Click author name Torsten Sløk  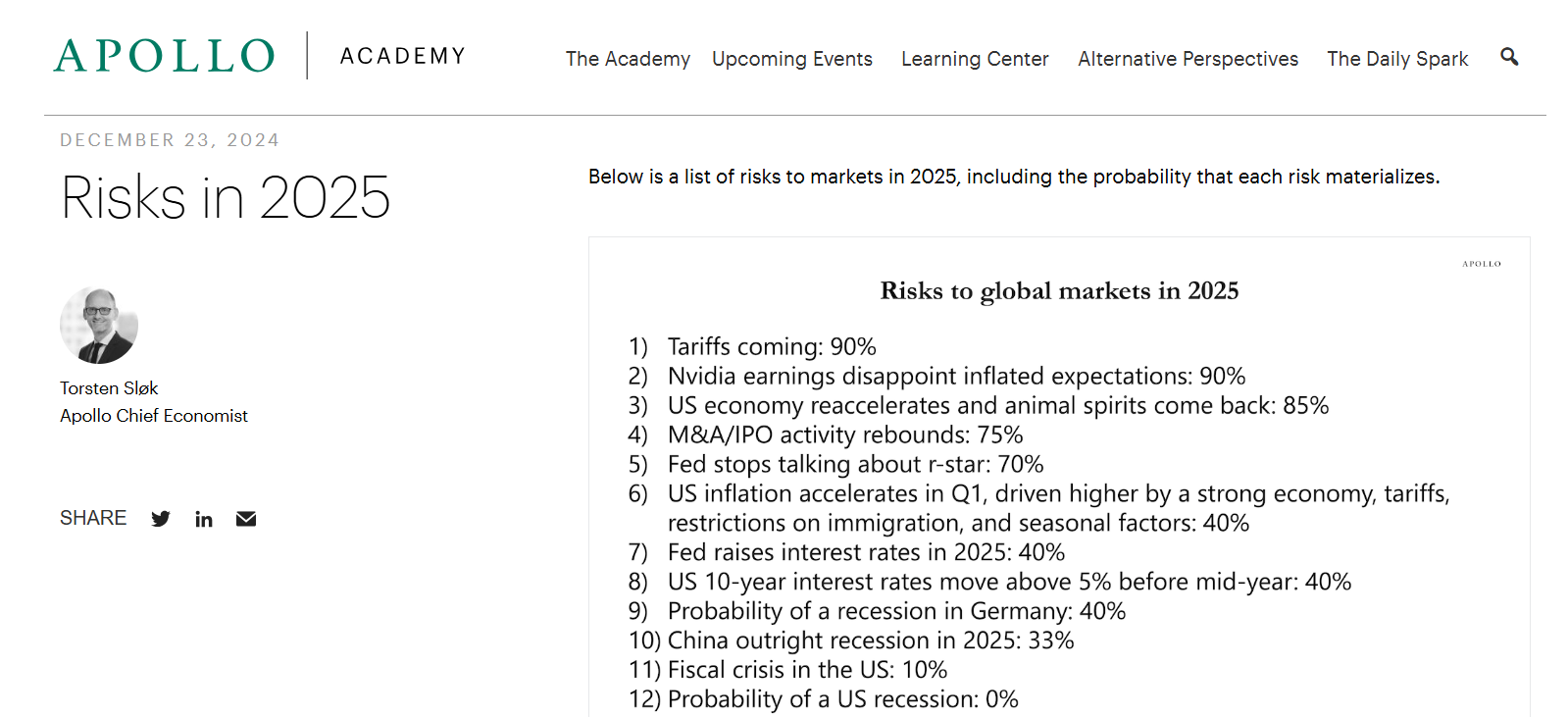coord(108,387)
